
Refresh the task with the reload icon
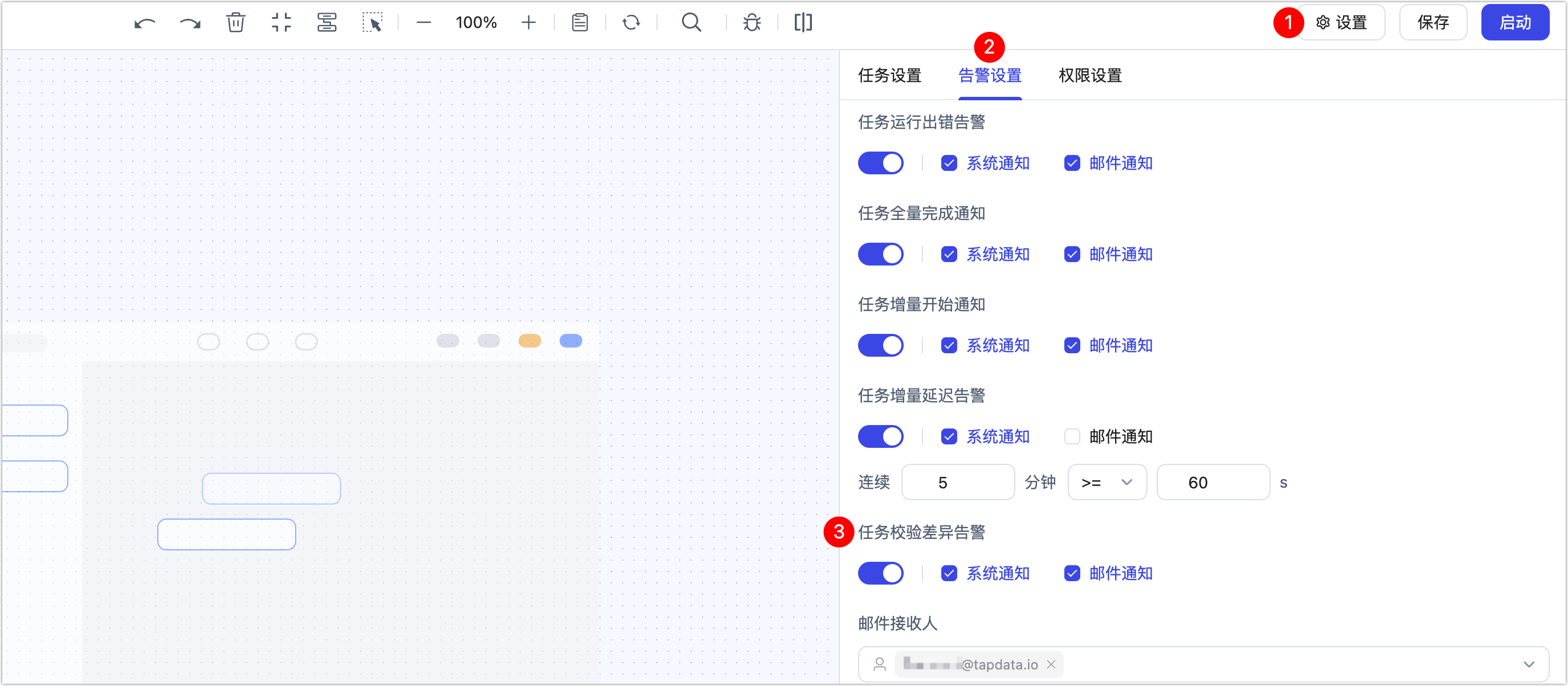coord(632,23)
